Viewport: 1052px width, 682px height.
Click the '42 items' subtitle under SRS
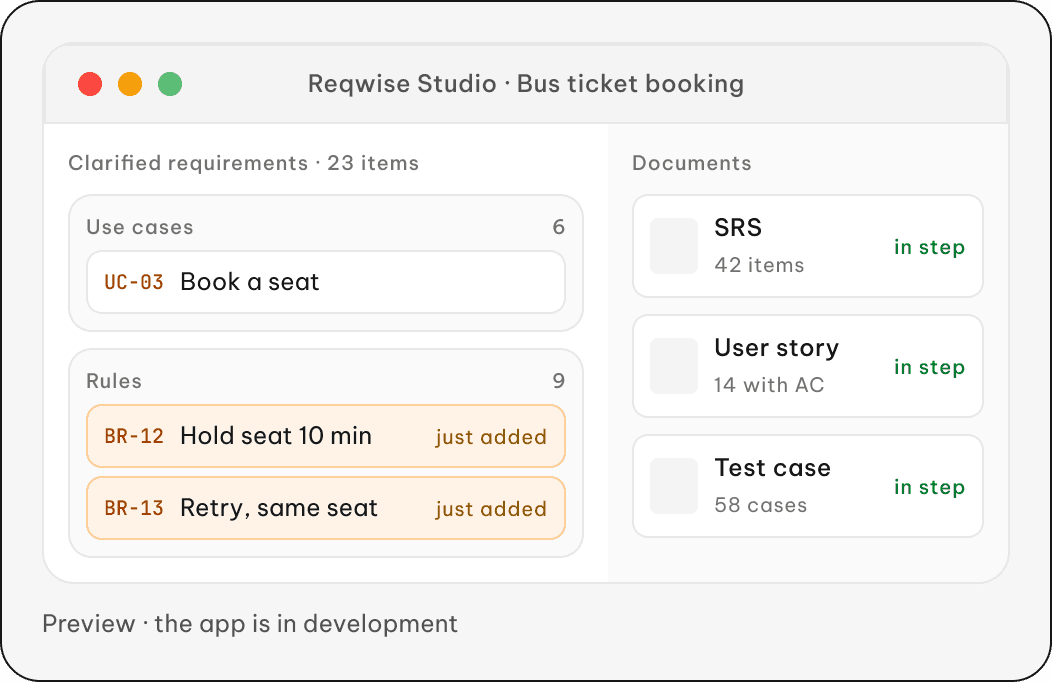(x=759, y=265)
